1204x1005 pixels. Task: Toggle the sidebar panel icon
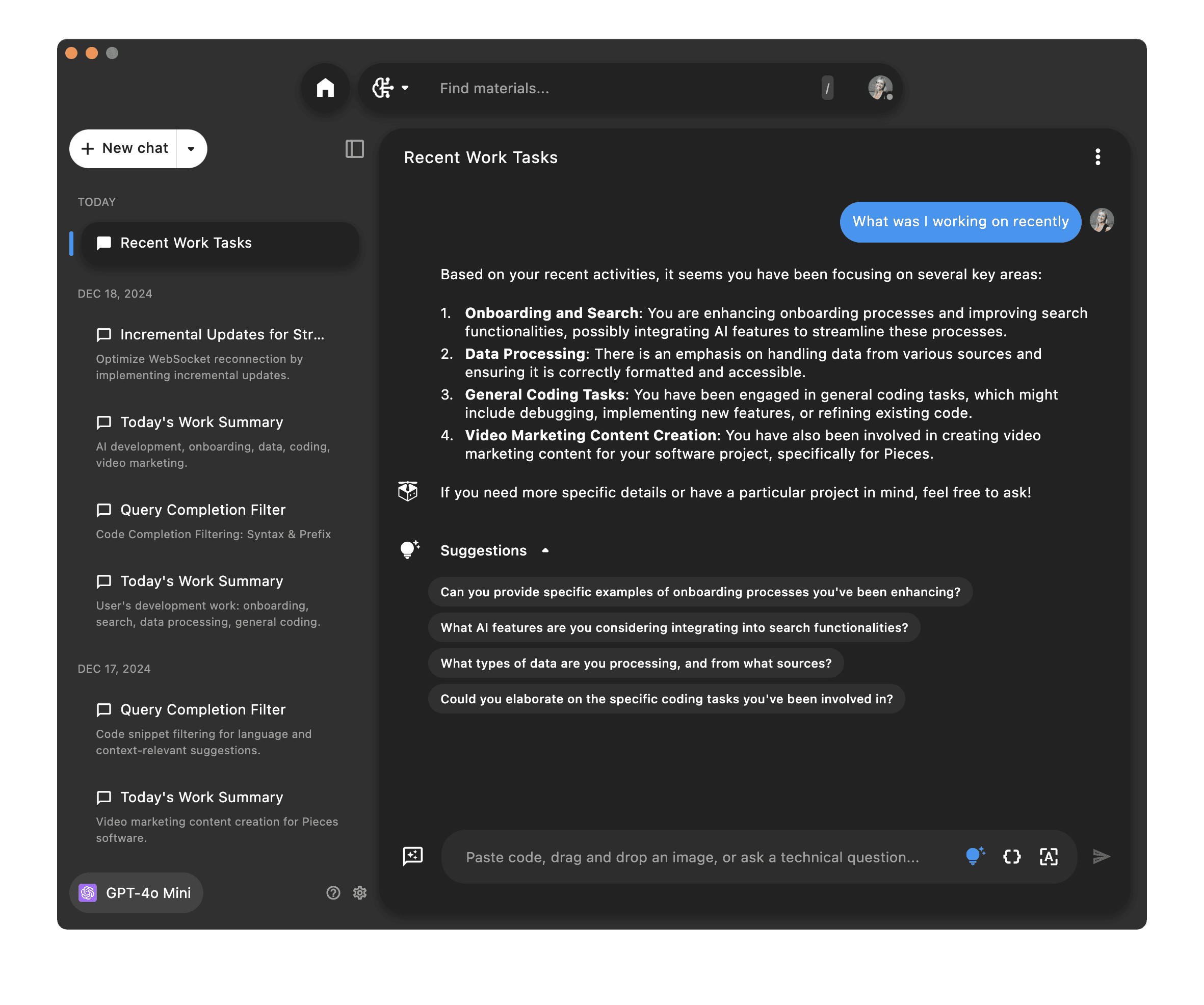(x=354, y=149)
